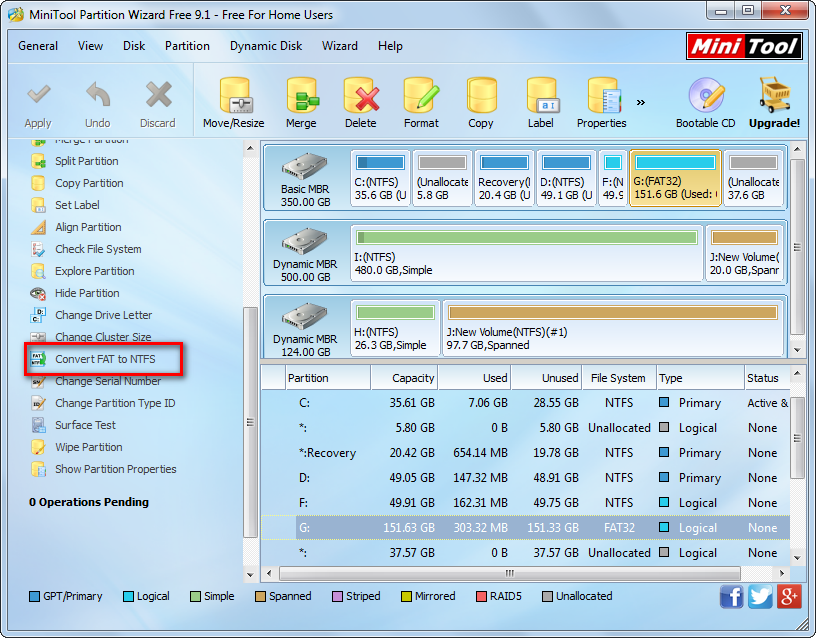Select the H:(NTFS) 26.3 GB volume
Image resolution: width=816 pixels, height=638 pixels.
[x=396, y=328]
